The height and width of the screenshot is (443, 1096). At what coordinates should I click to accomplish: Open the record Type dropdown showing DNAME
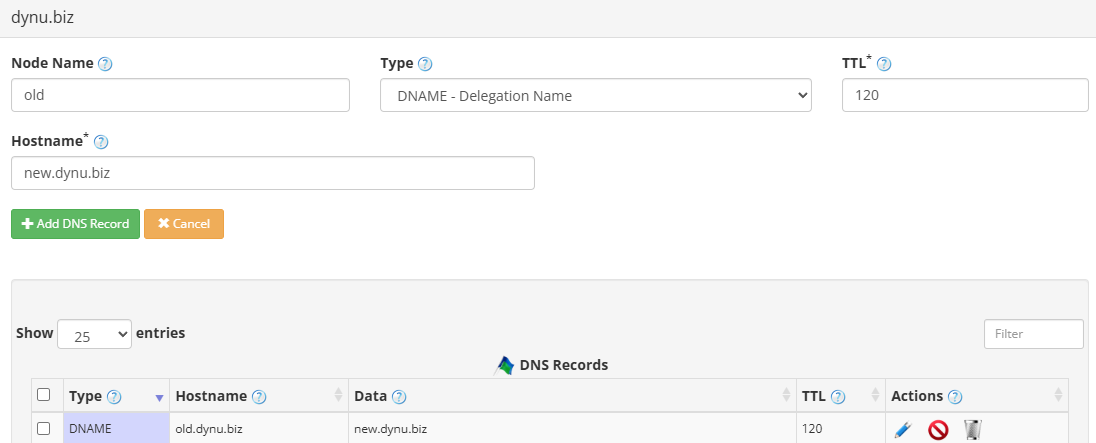[x=596, y=95]
